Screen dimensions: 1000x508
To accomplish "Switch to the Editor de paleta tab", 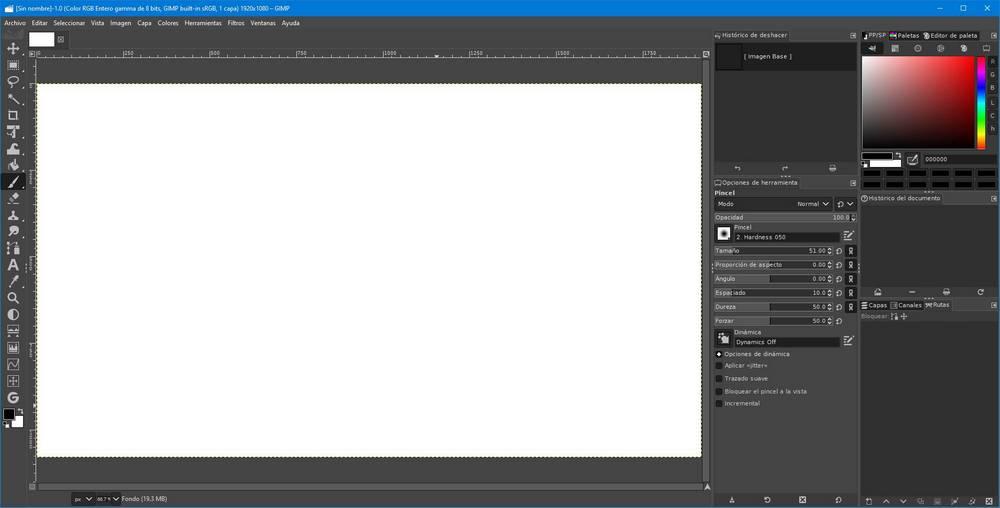I will [x=950, y=36].
